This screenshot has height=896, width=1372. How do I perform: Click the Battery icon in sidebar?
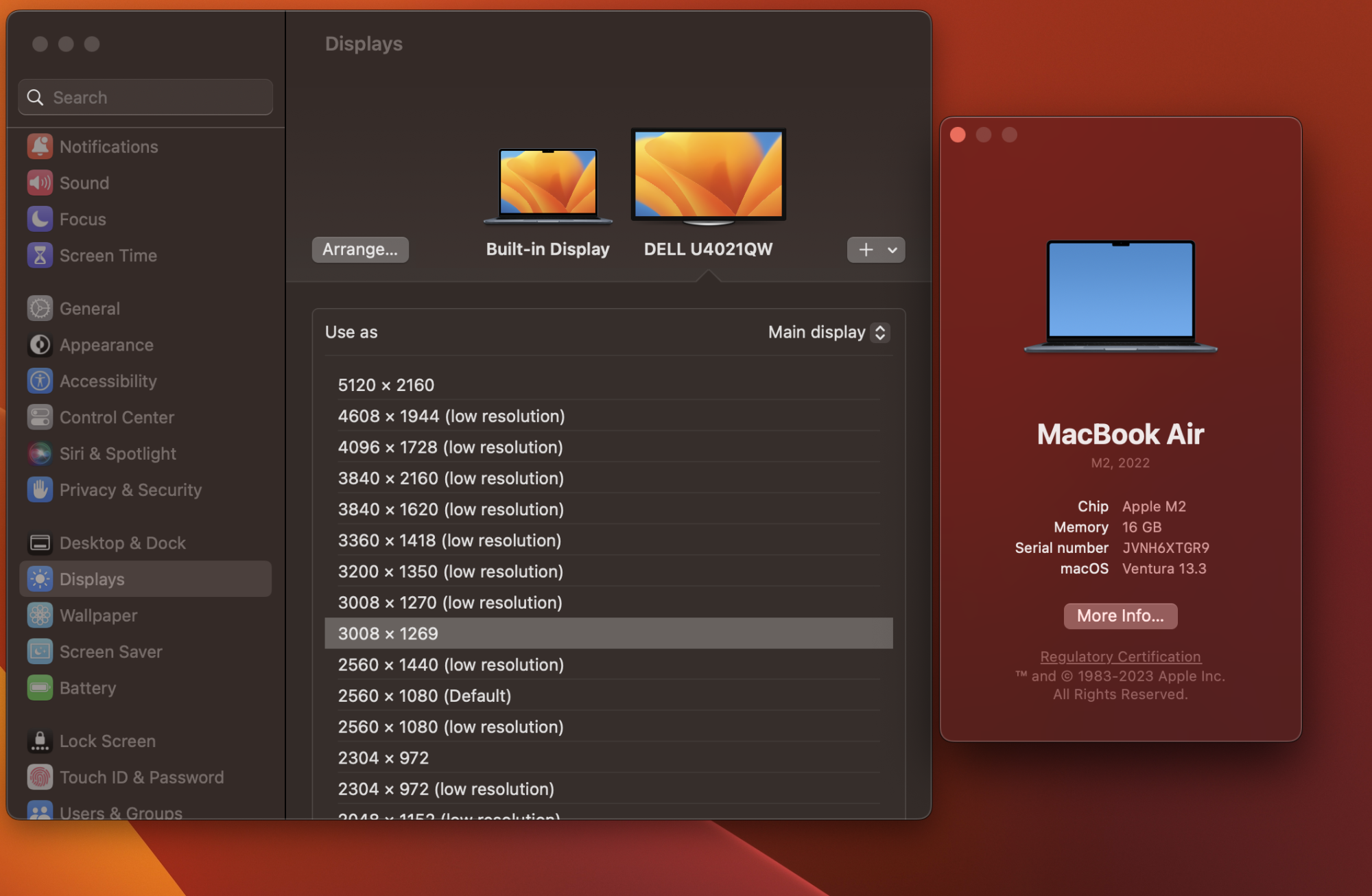click(40, 687)
